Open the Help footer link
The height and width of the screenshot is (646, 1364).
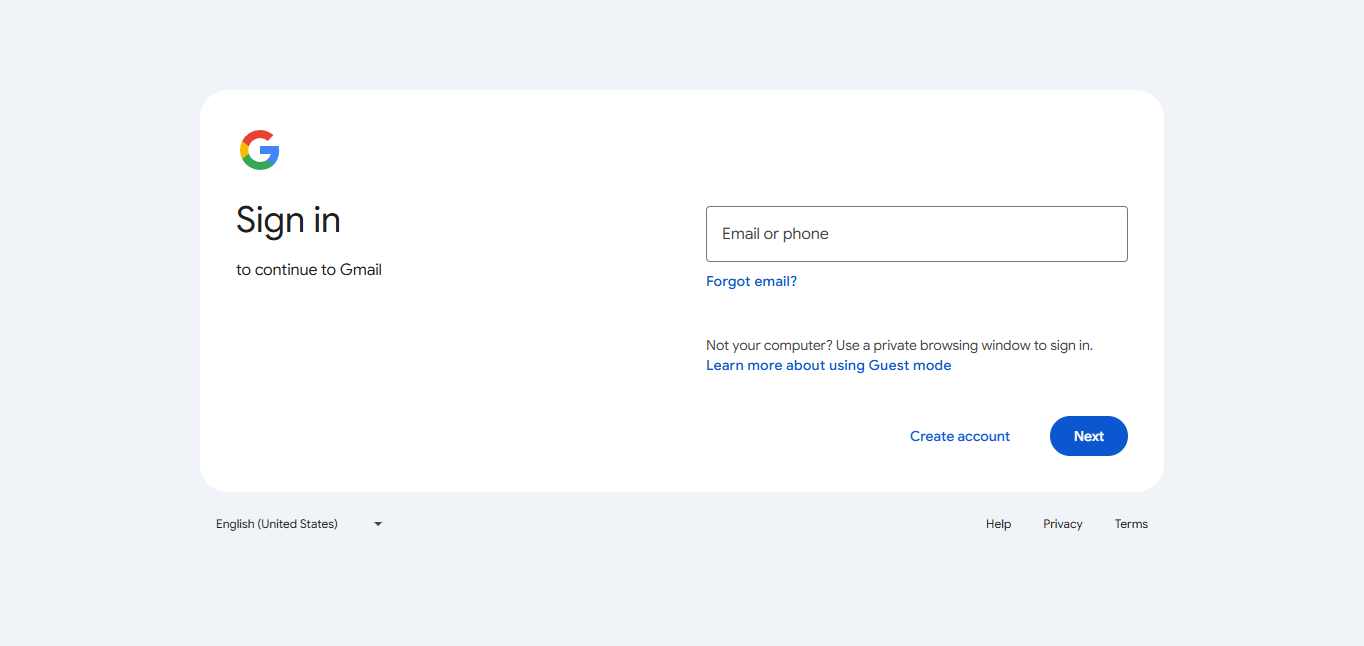[x=998, y=524]
